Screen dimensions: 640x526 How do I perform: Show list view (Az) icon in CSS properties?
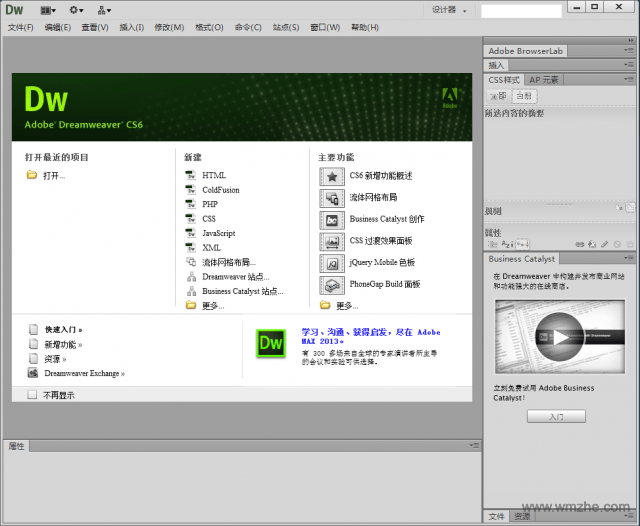pos(507,244)
